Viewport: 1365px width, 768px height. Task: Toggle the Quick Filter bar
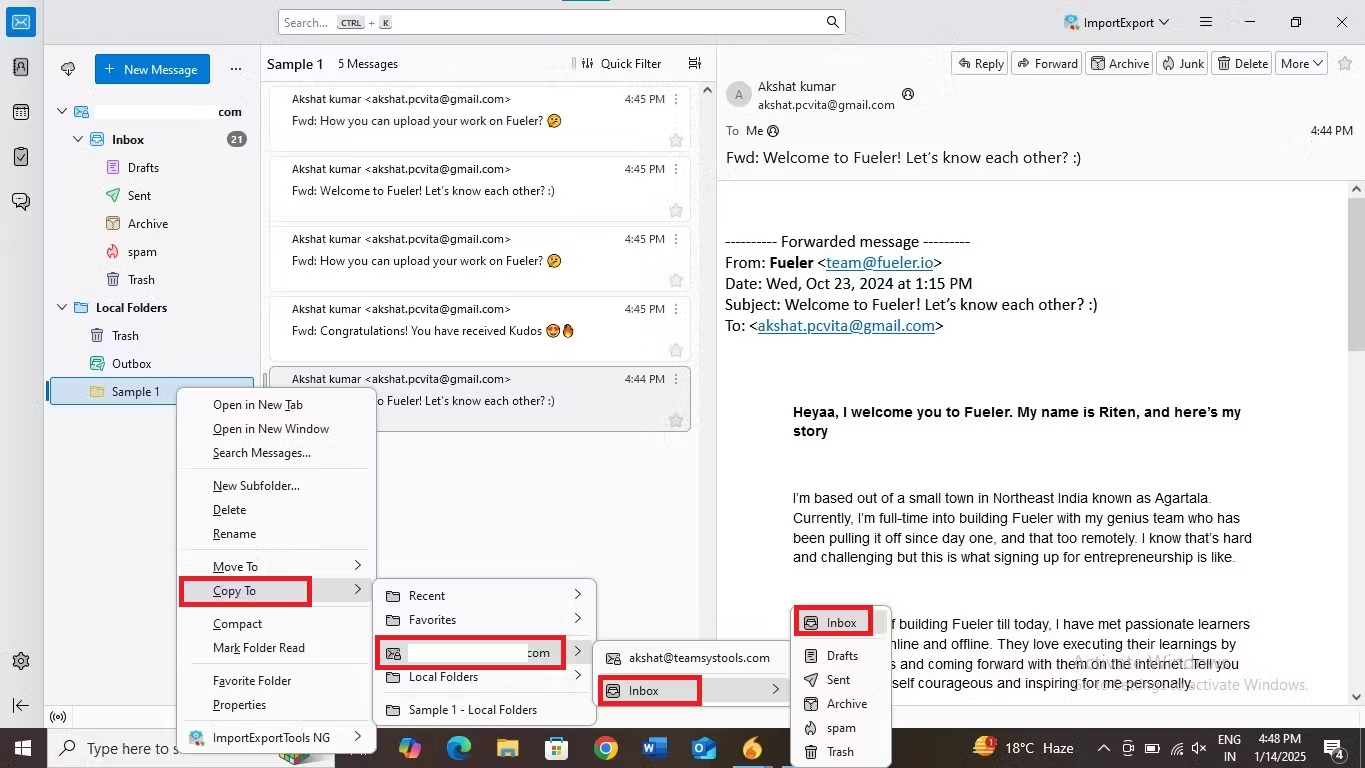click(x=621, y=63)
